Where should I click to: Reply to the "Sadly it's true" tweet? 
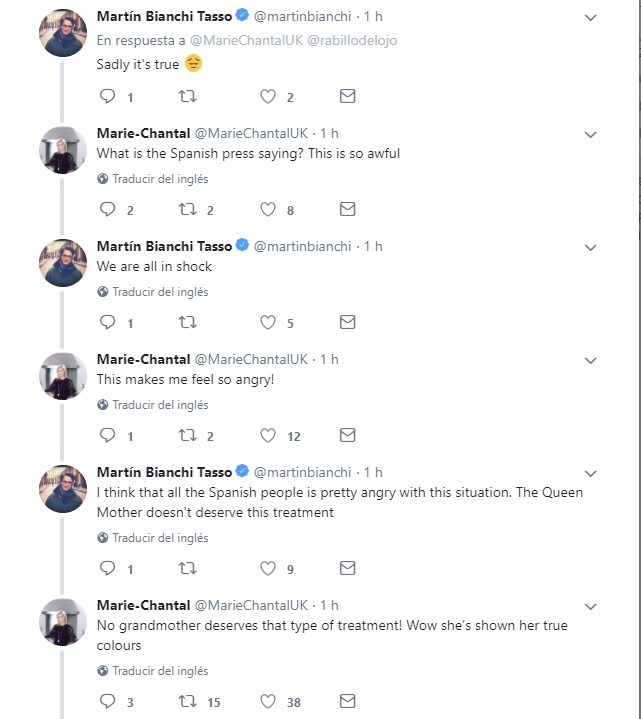[x=110, y=97]
